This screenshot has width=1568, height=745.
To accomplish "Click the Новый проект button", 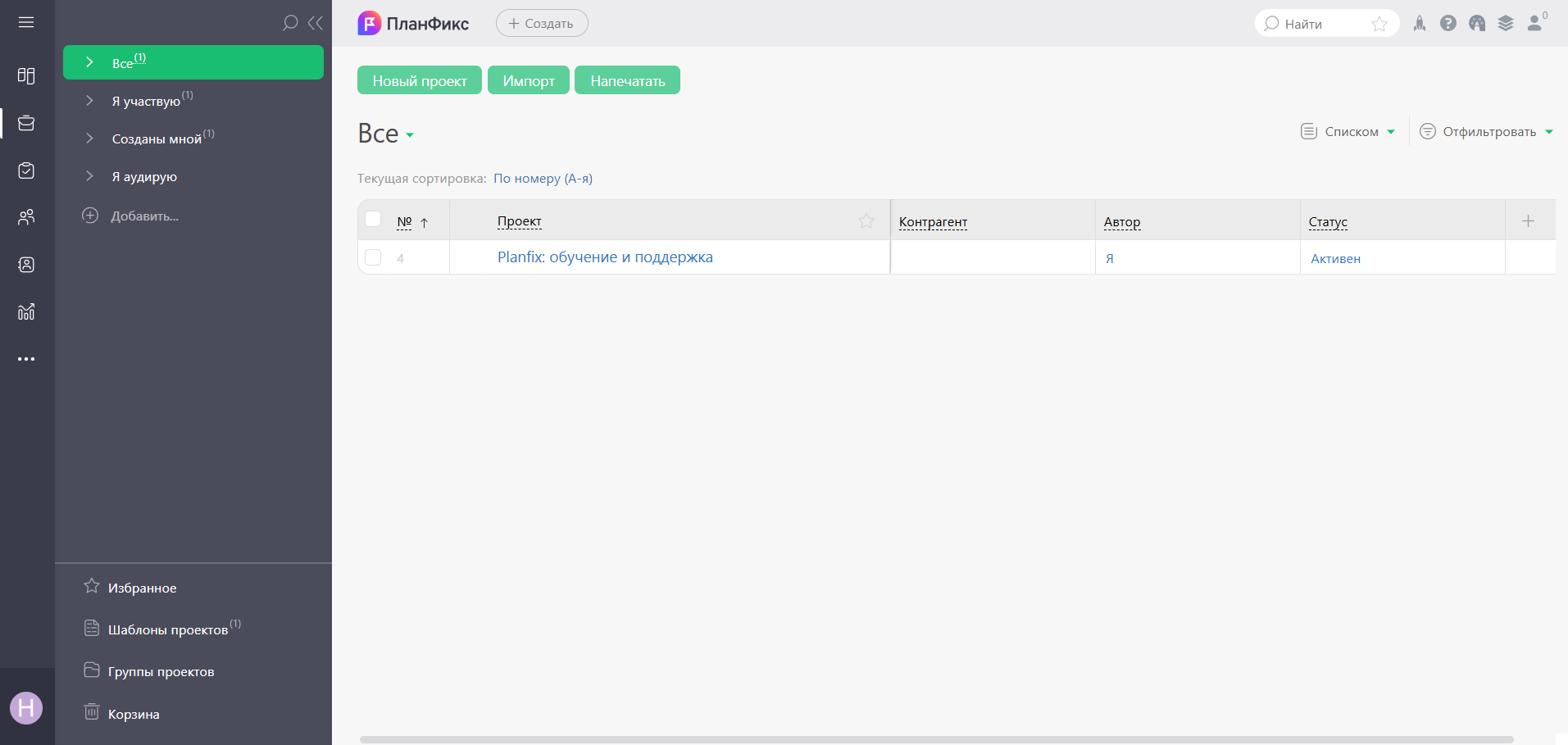I will [x=420, y=80].
